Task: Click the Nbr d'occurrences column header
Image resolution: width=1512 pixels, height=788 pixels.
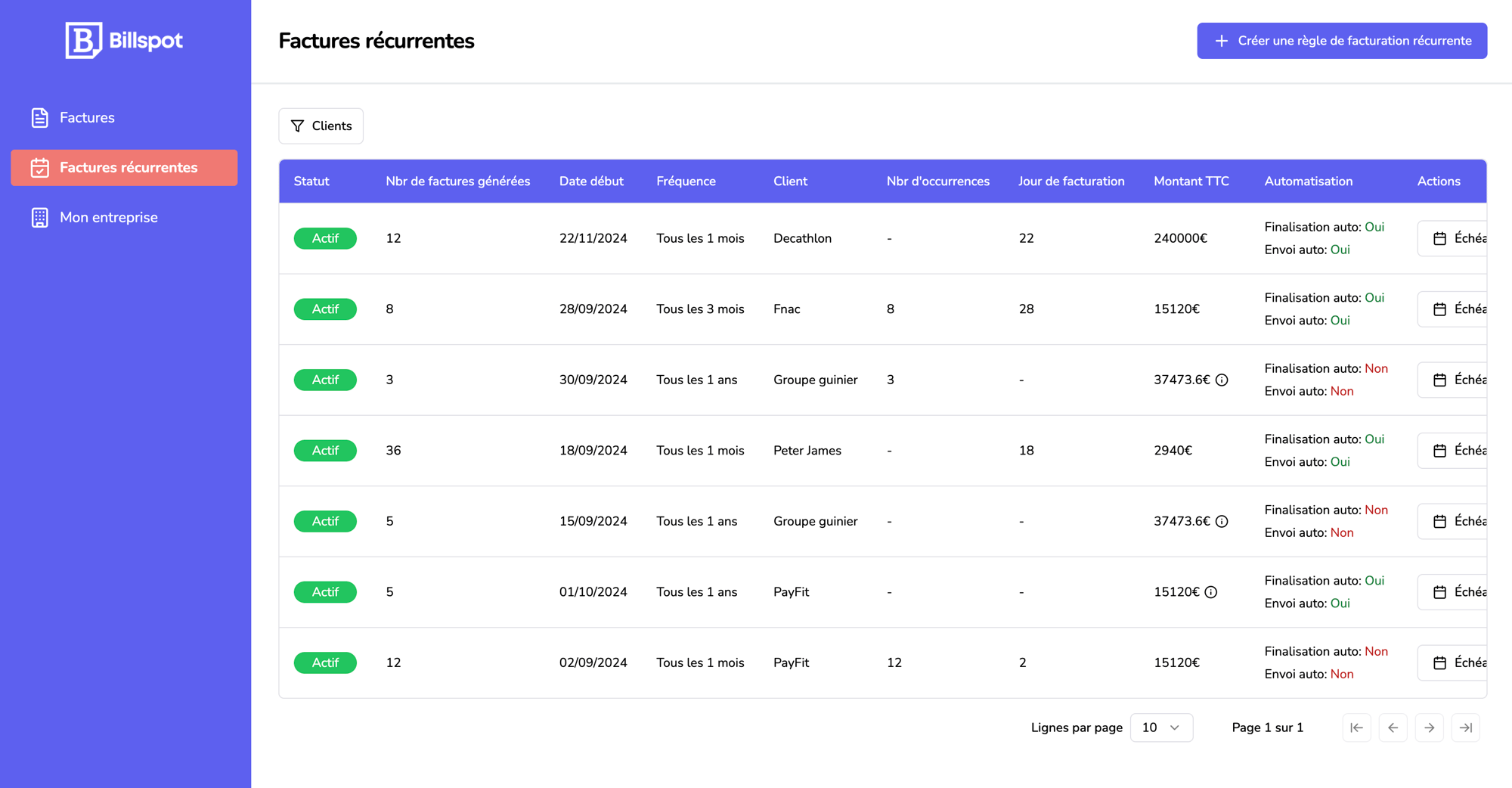Action: pyautogui.click(x=937, y=181)
